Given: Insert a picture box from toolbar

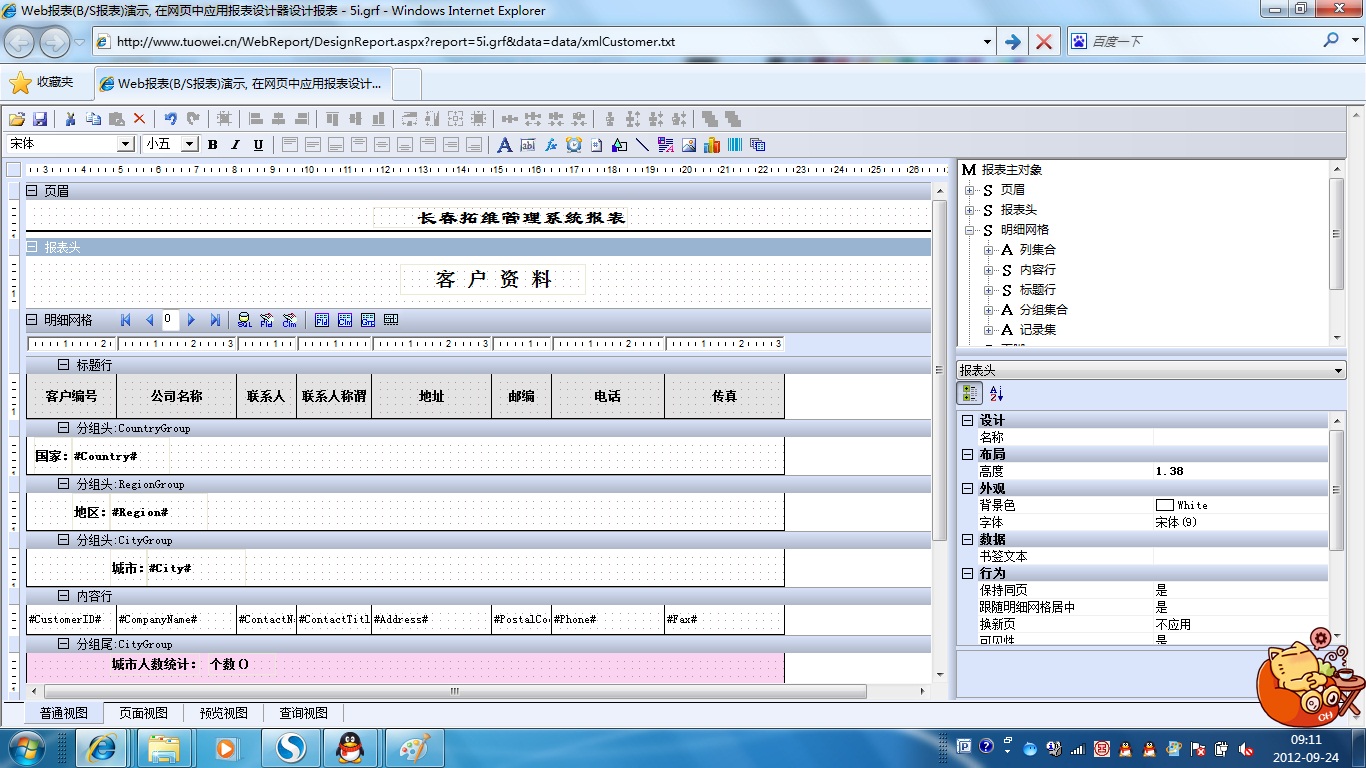Looking at the screenshot, I should click(x=689, y=145).
